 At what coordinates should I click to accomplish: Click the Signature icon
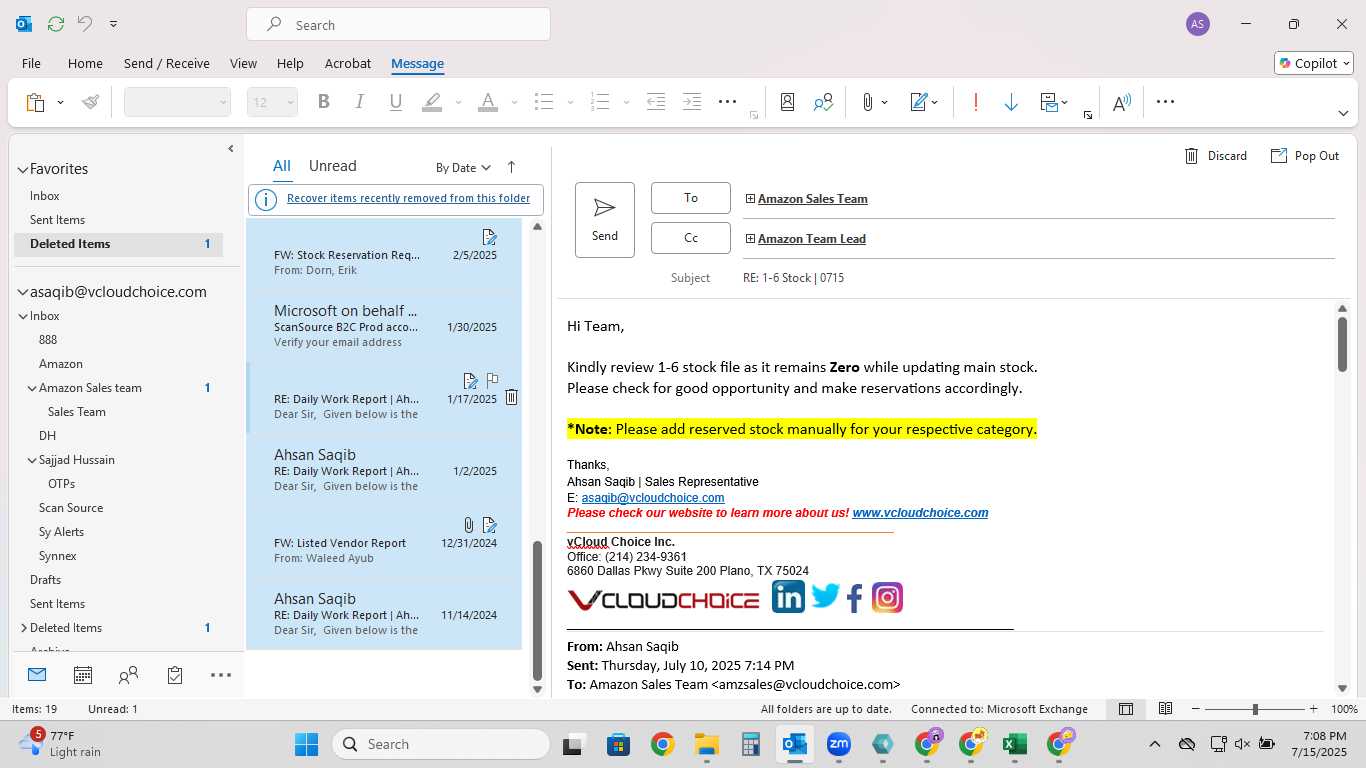click(918, 102)
